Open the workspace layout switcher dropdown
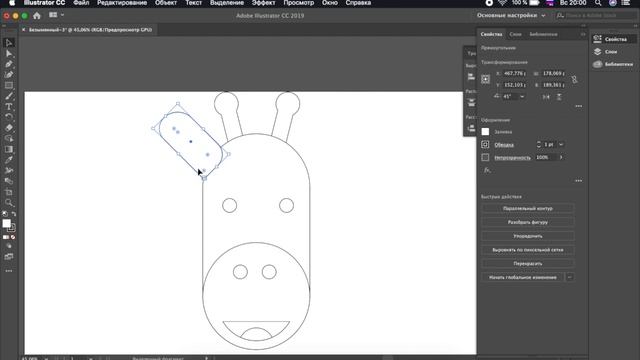640x360 pixels. point(56,15)
